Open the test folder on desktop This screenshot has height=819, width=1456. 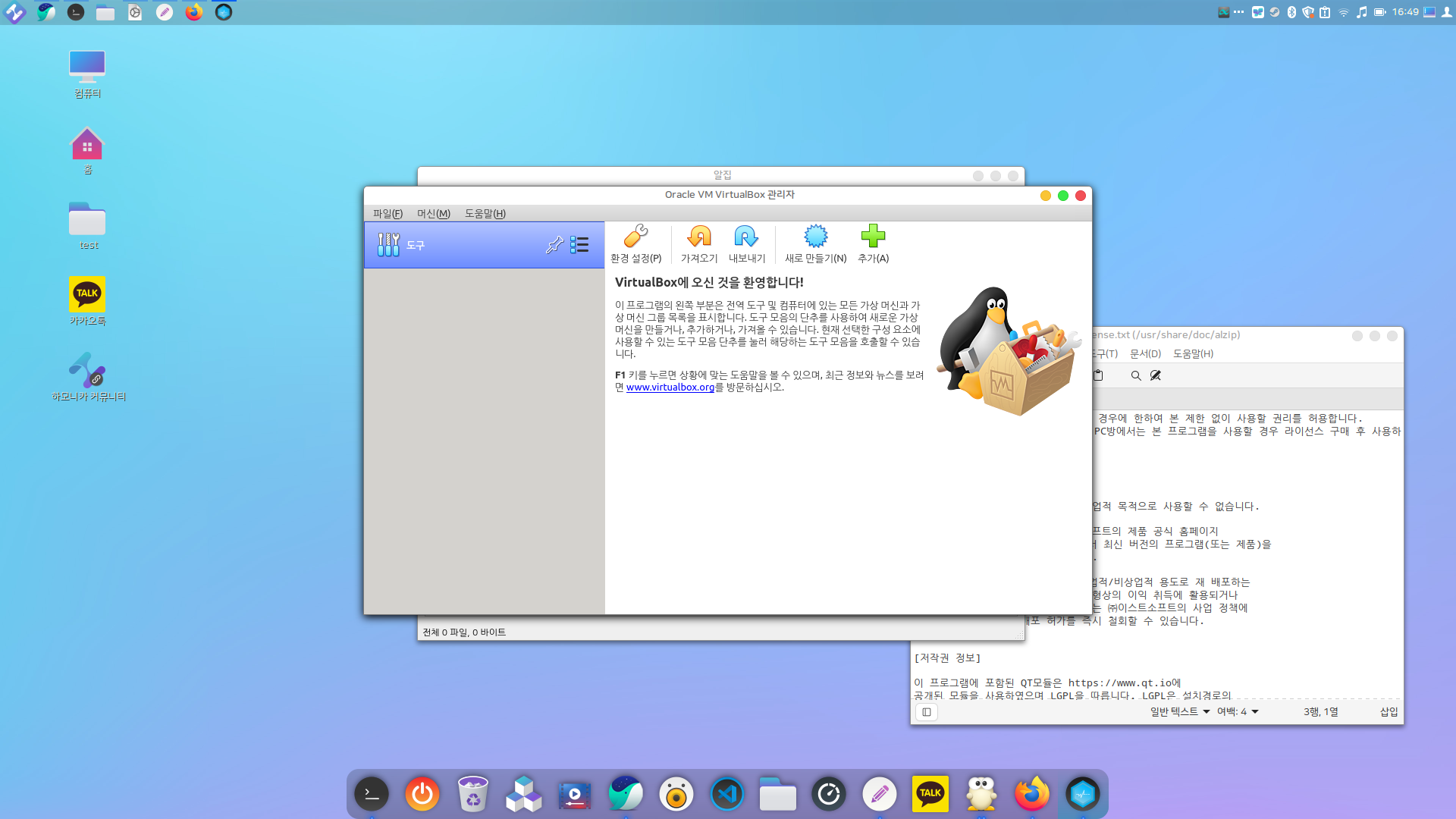pos(87,226)
